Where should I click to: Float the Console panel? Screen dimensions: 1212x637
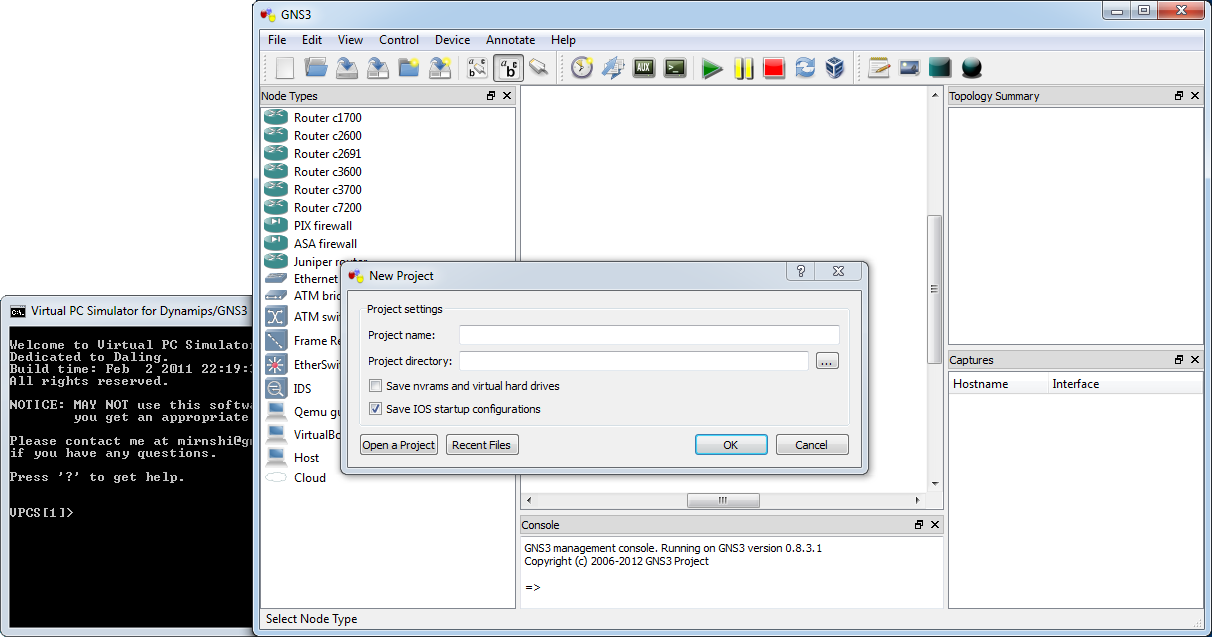(x=919, y=525)
